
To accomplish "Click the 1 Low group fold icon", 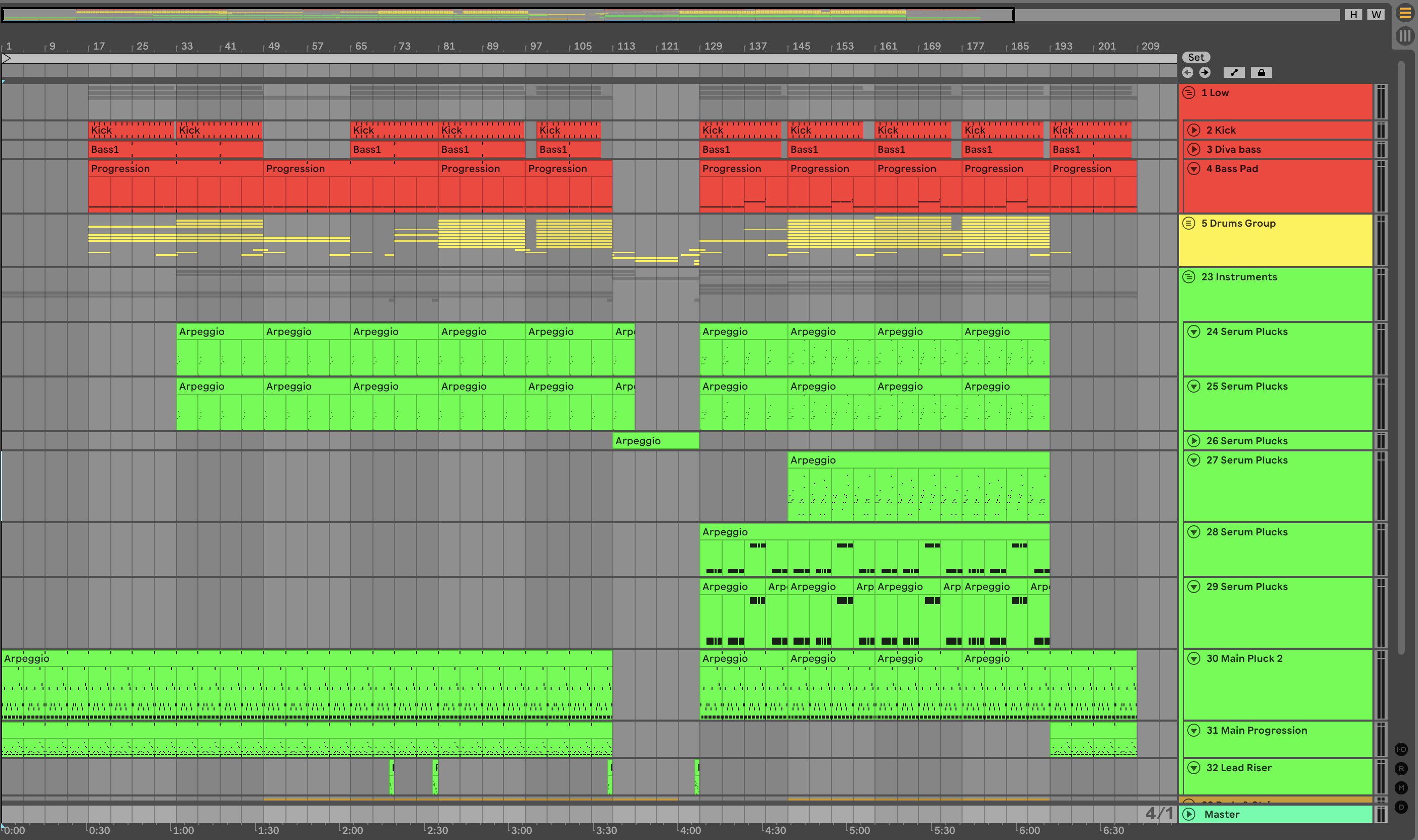I will (1189, 93).
